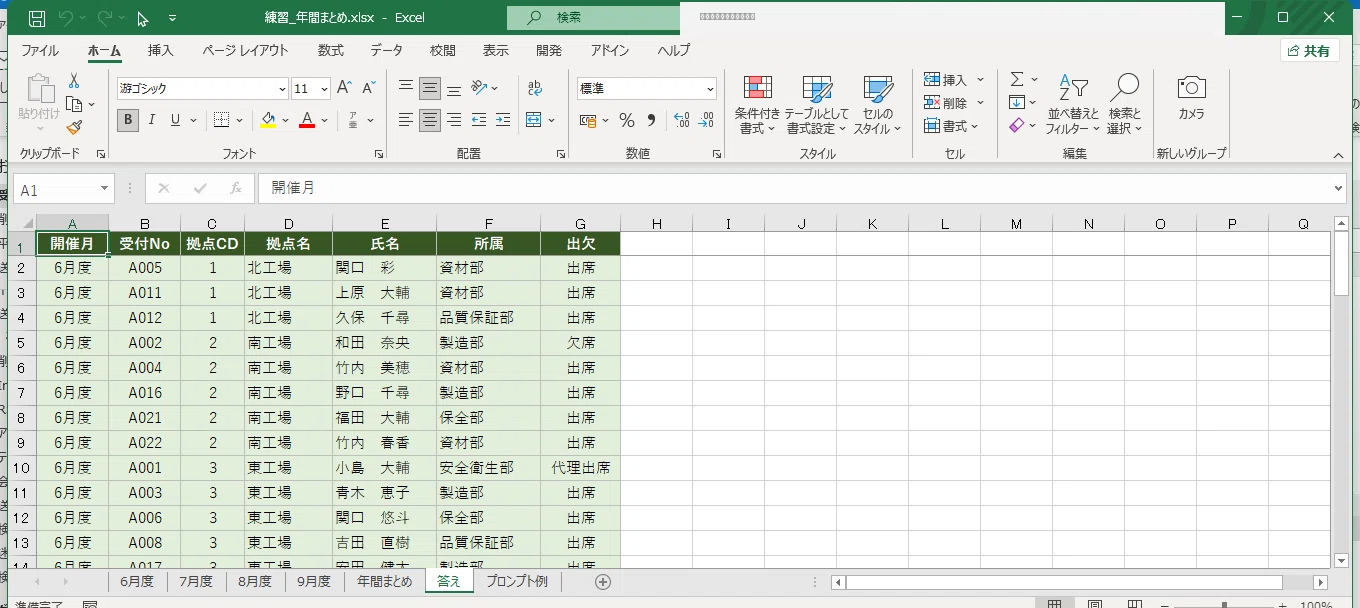The height and width of the screenshot is (608, 1360).
Task: Toggle Bold formatting
Action: point(127,120)
